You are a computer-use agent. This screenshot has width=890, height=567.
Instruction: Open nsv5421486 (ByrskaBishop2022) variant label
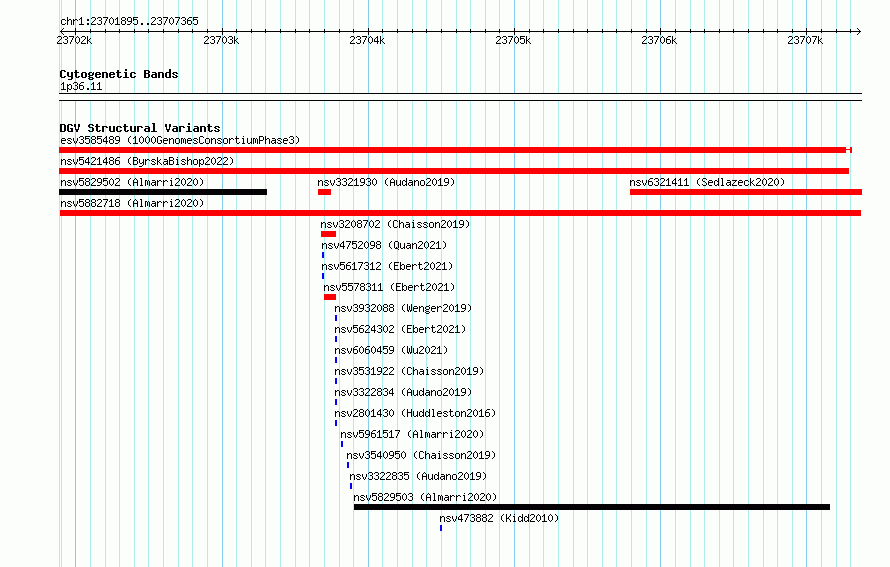coord(147,161)
